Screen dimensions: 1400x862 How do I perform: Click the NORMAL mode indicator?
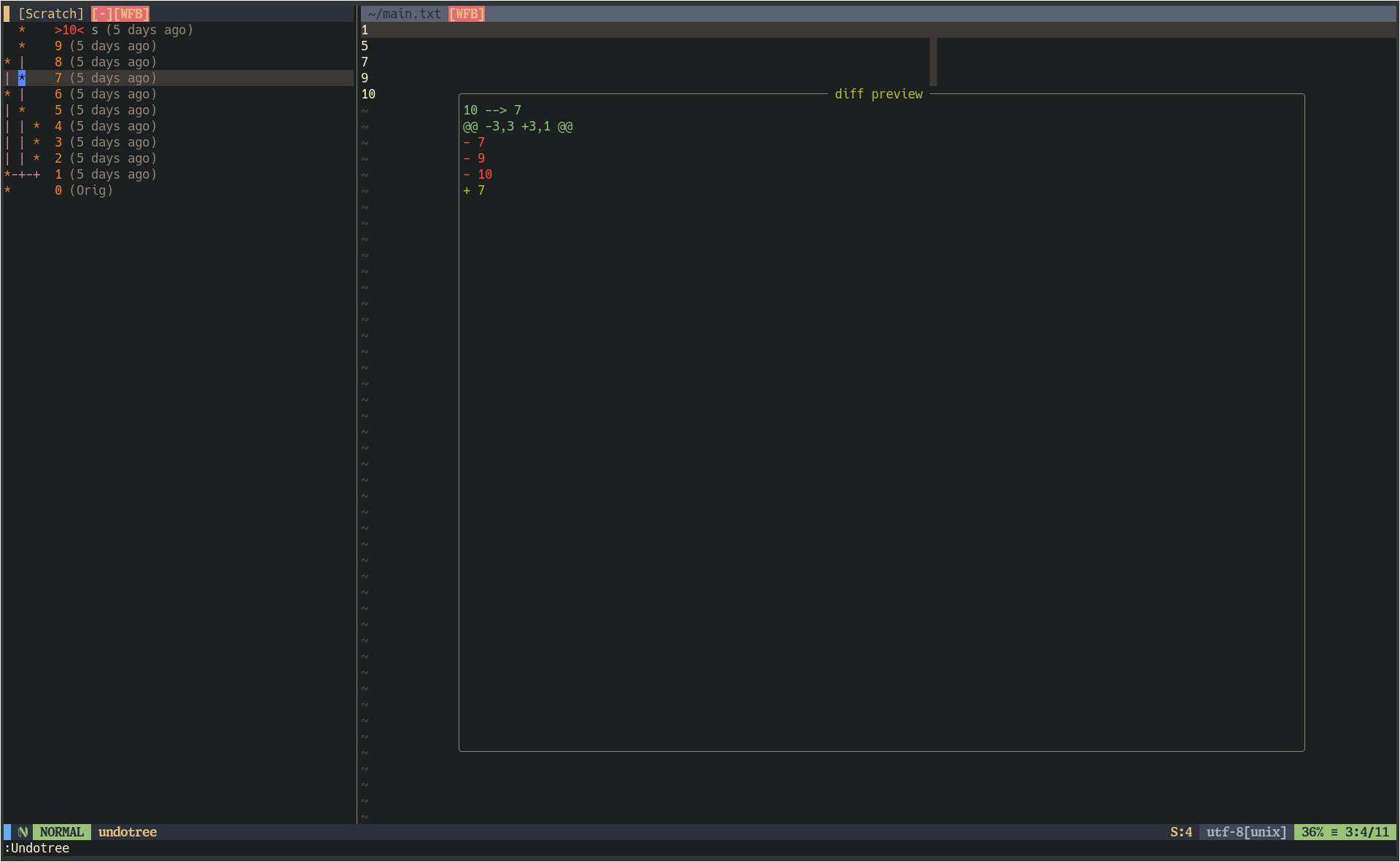click(61, 832)
